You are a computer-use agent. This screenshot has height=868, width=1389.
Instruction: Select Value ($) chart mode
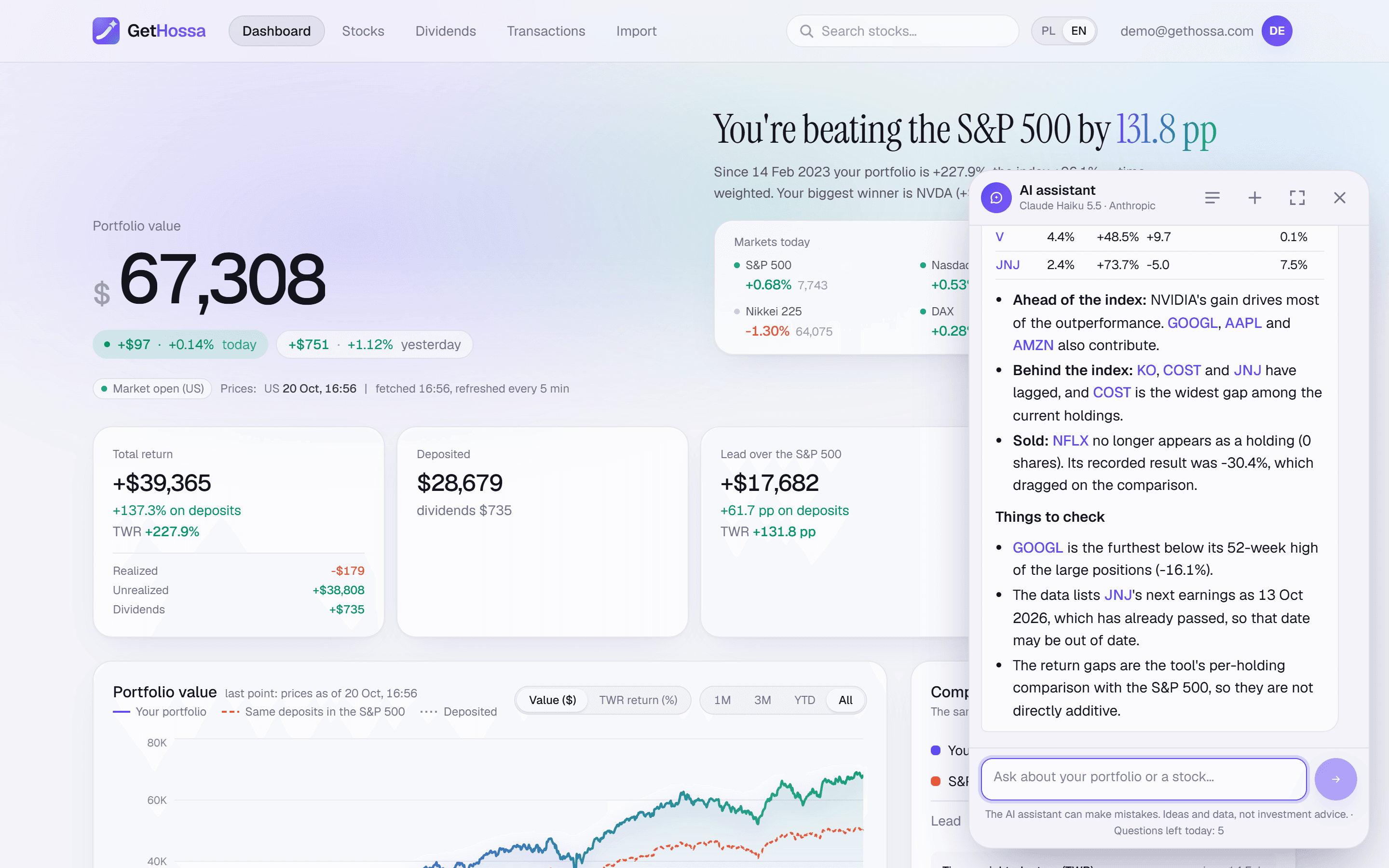[552, 700]
